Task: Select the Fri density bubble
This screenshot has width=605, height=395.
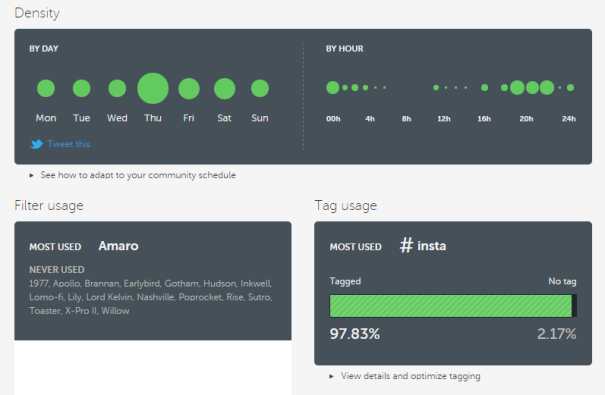Action: (x=189, y=88)
